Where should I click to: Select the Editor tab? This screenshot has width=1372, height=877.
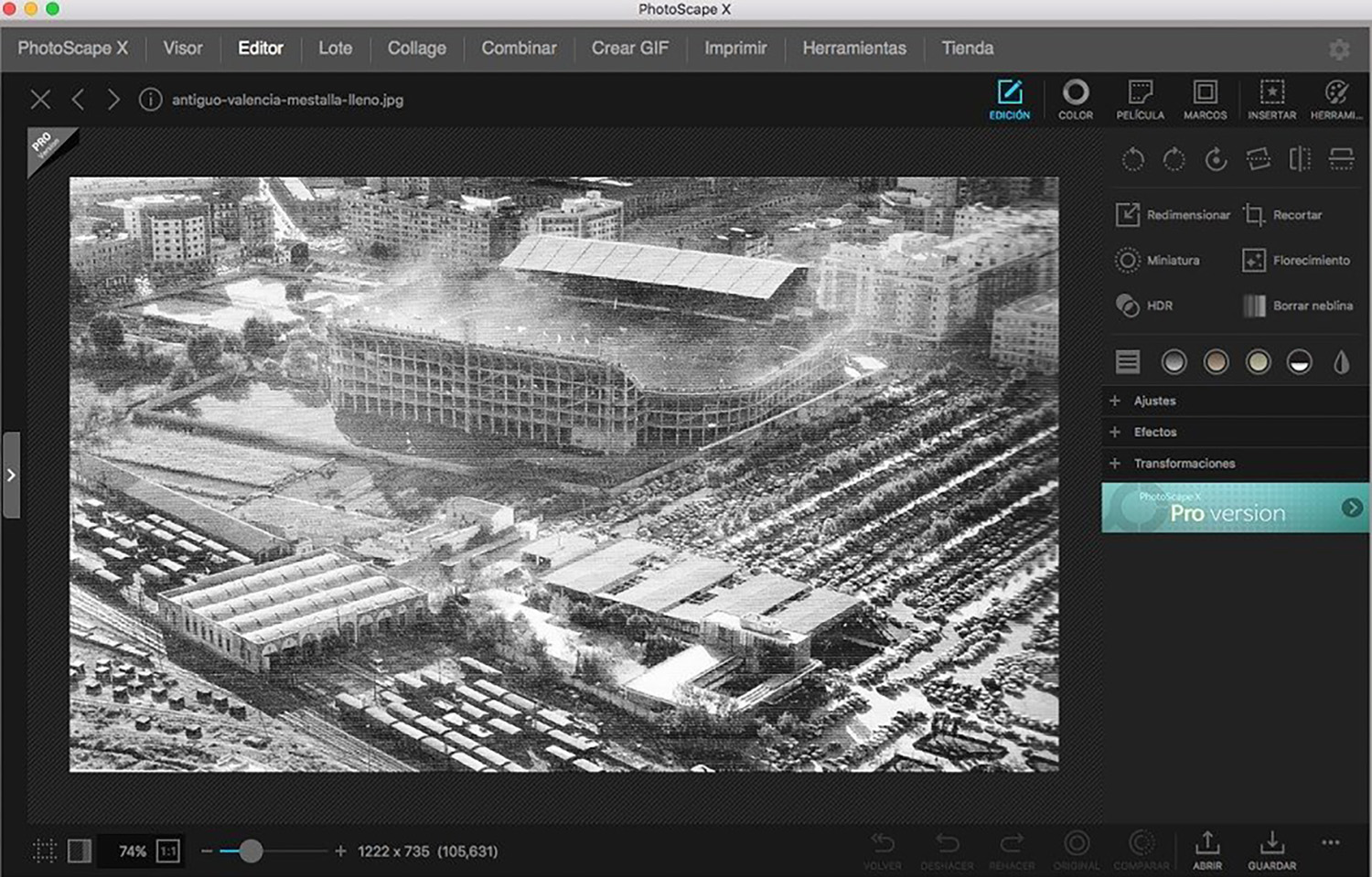pos(261,48)
